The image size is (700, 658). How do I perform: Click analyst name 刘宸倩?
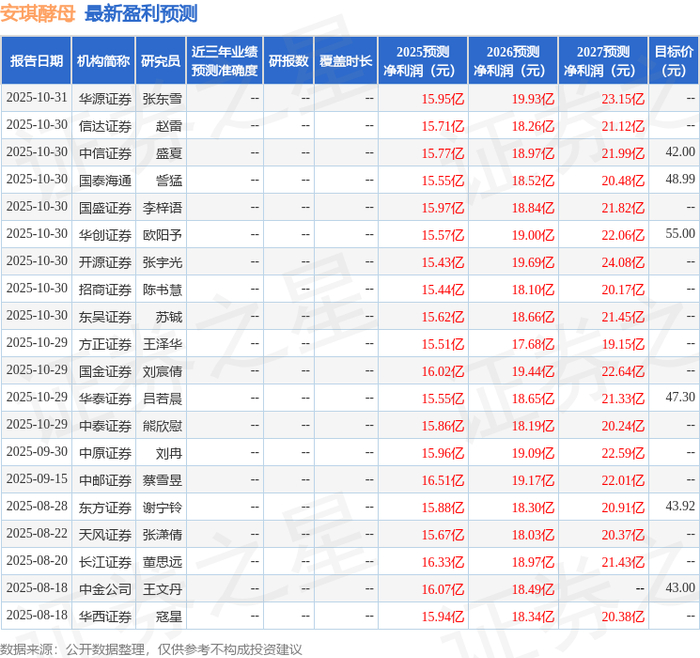(162, 371)
